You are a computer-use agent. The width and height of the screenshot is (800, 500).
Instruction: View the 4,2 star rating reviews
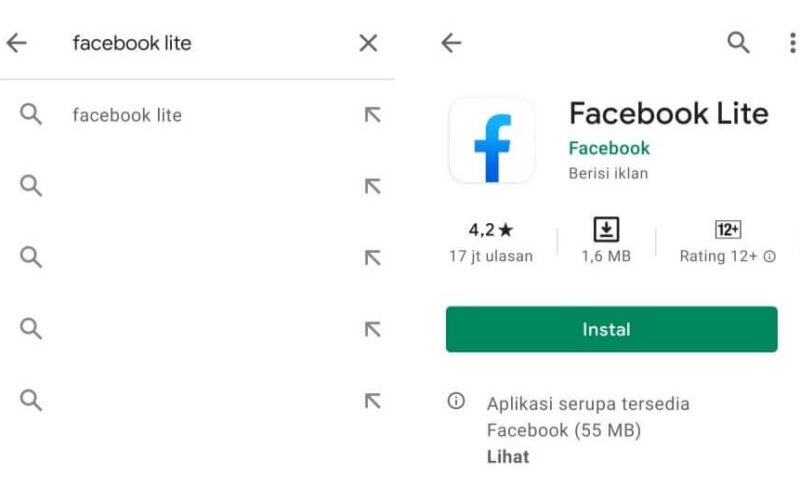click(x=491, y=242)
